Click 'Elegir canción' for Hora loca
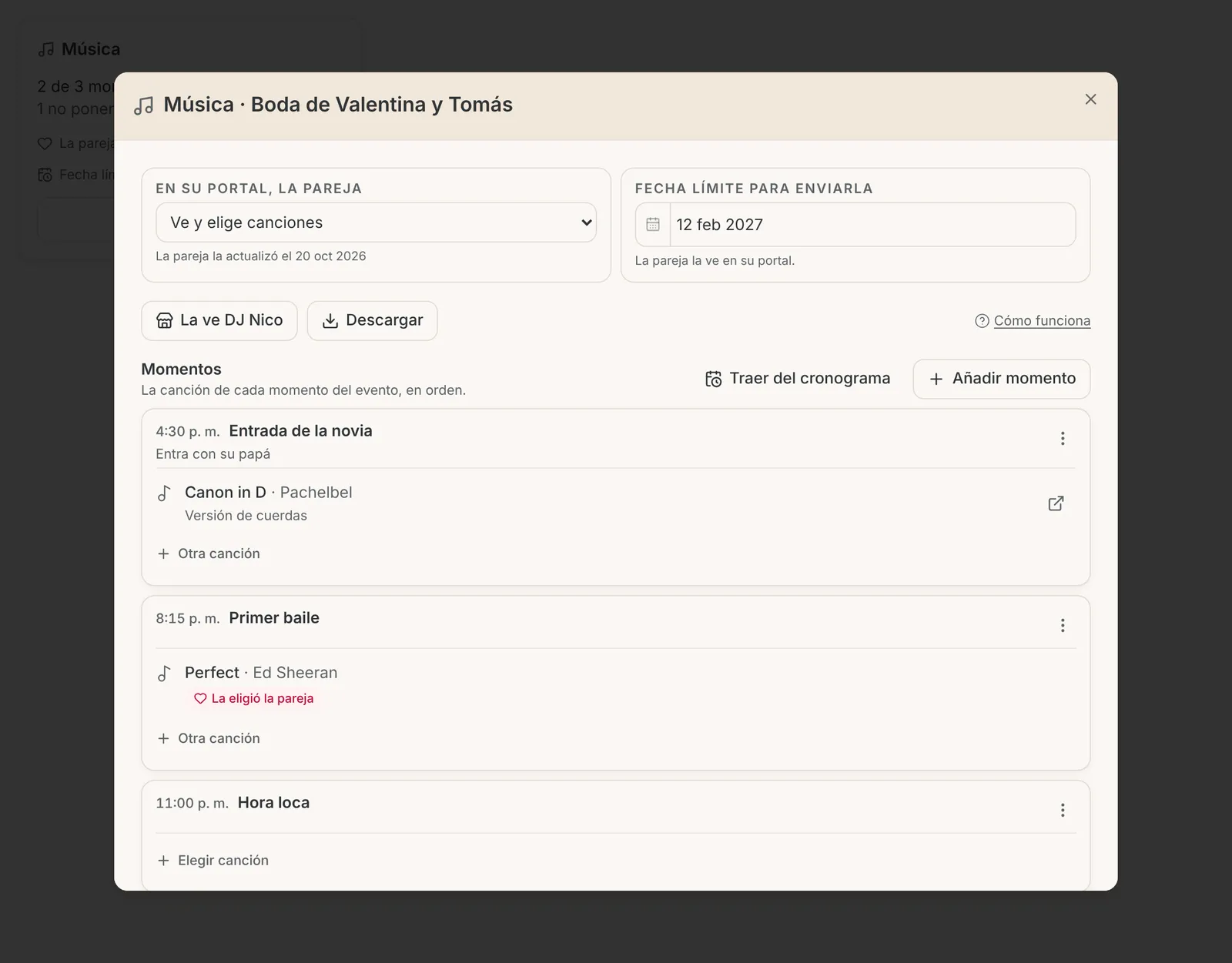Image resolution: width=1232 pixels, height=963 pixels. tap(213, 861)
